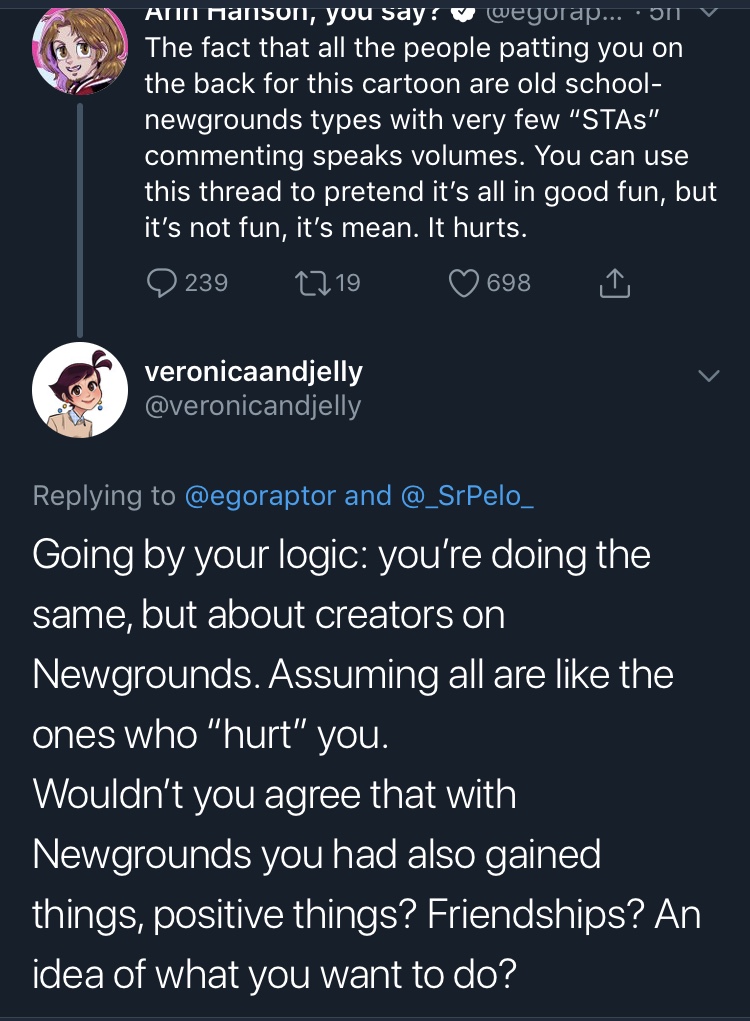Open egoraptor's tweet text about old school-newgrounds
Viewport: 750px width, 1021px height.
click(430, 138)
